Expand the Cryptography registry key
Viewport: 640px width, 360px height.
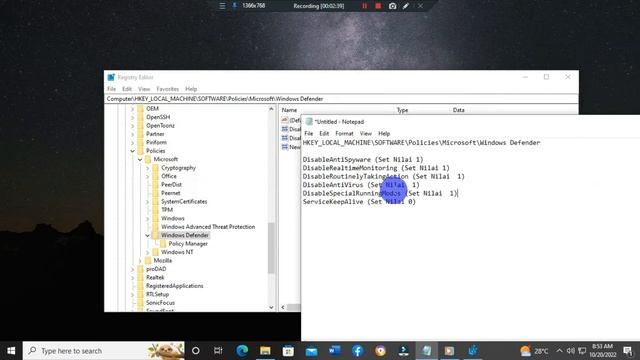click(147, 168)
